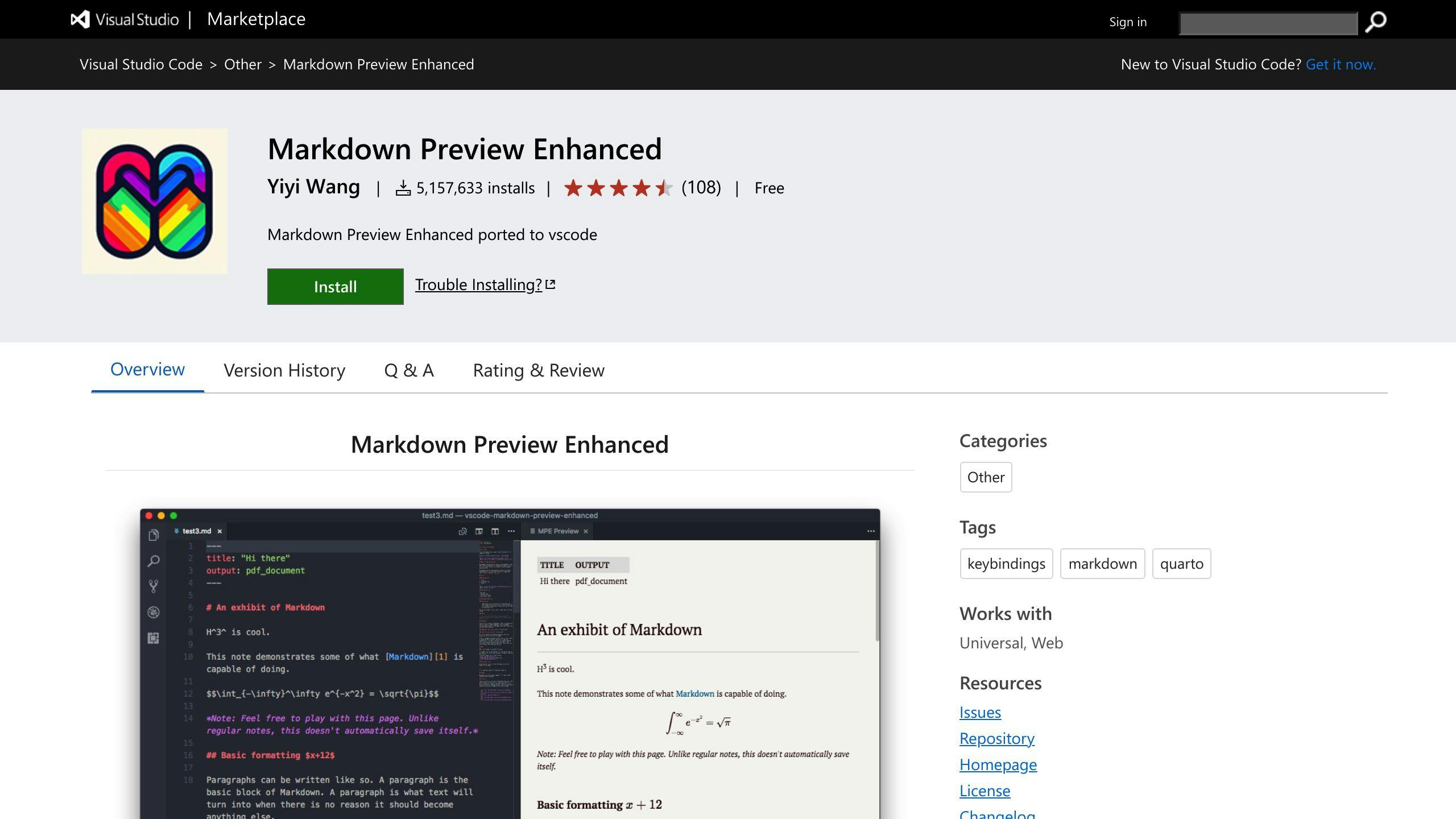Click the quarto tag label
1456x819 pixels.
(1180, 563)
